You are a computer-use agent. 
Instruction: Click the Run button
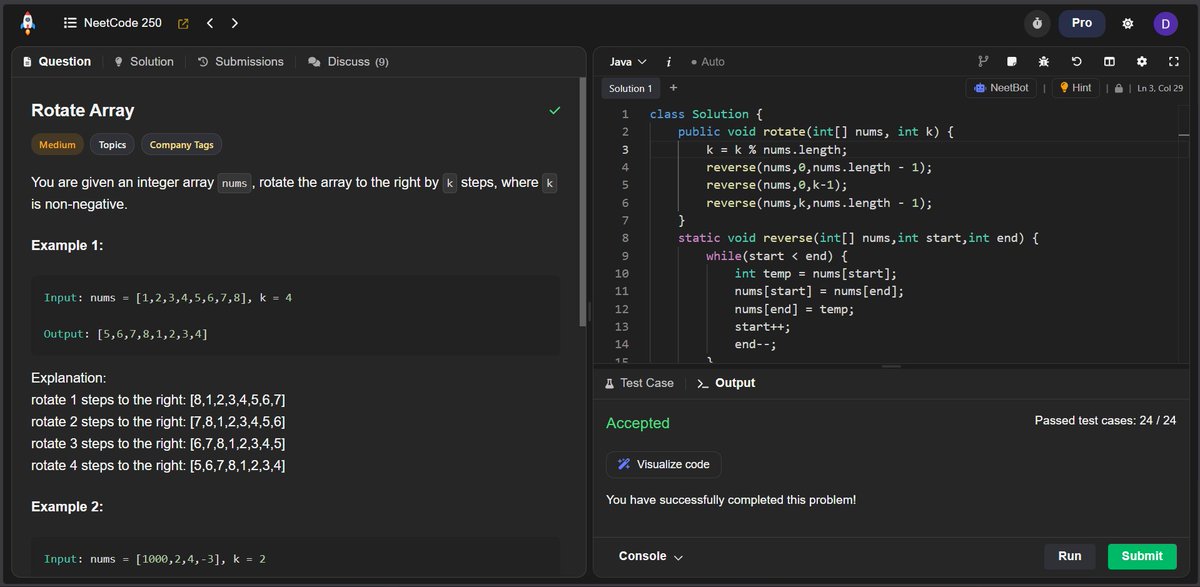point(1069,556)
